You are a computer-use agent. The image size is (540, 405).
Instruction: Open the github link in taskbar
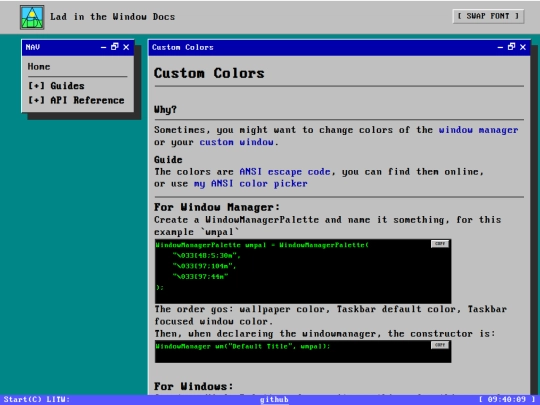pyautogui.click(x=274, y=399)
